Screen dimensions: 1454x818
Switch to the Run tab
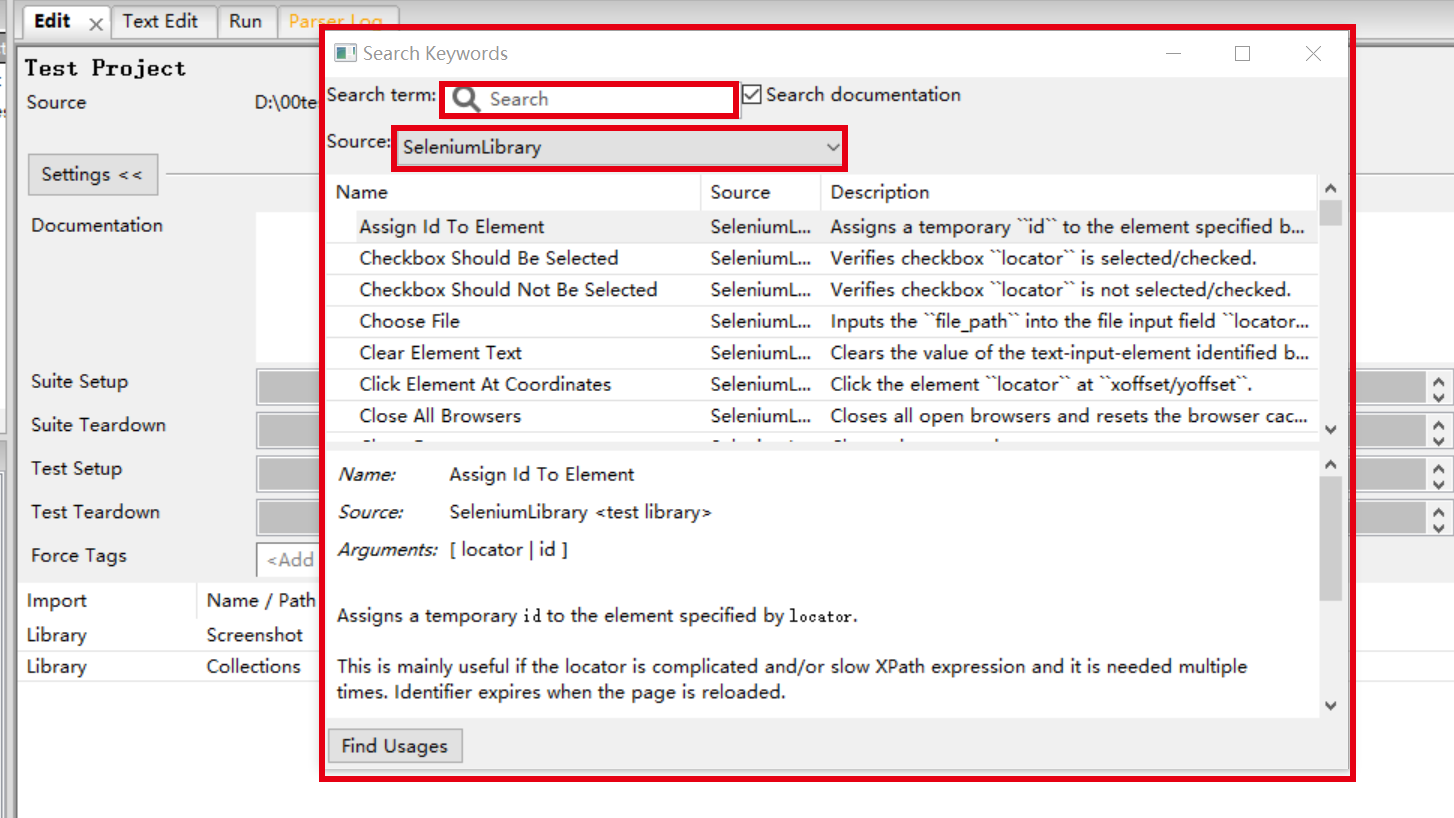pos(245,21)
